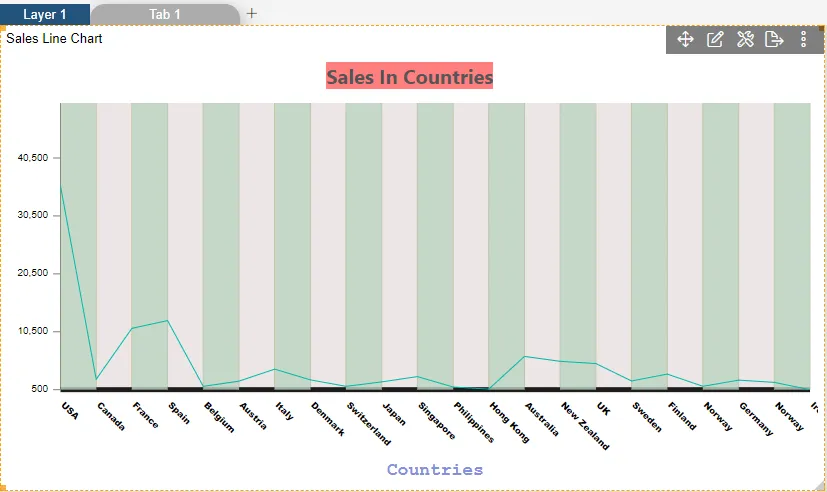The width and height of the screenshot is (827, 492).
Task: Select the Sales Line Chart widget label
Action: pos(54,39)
